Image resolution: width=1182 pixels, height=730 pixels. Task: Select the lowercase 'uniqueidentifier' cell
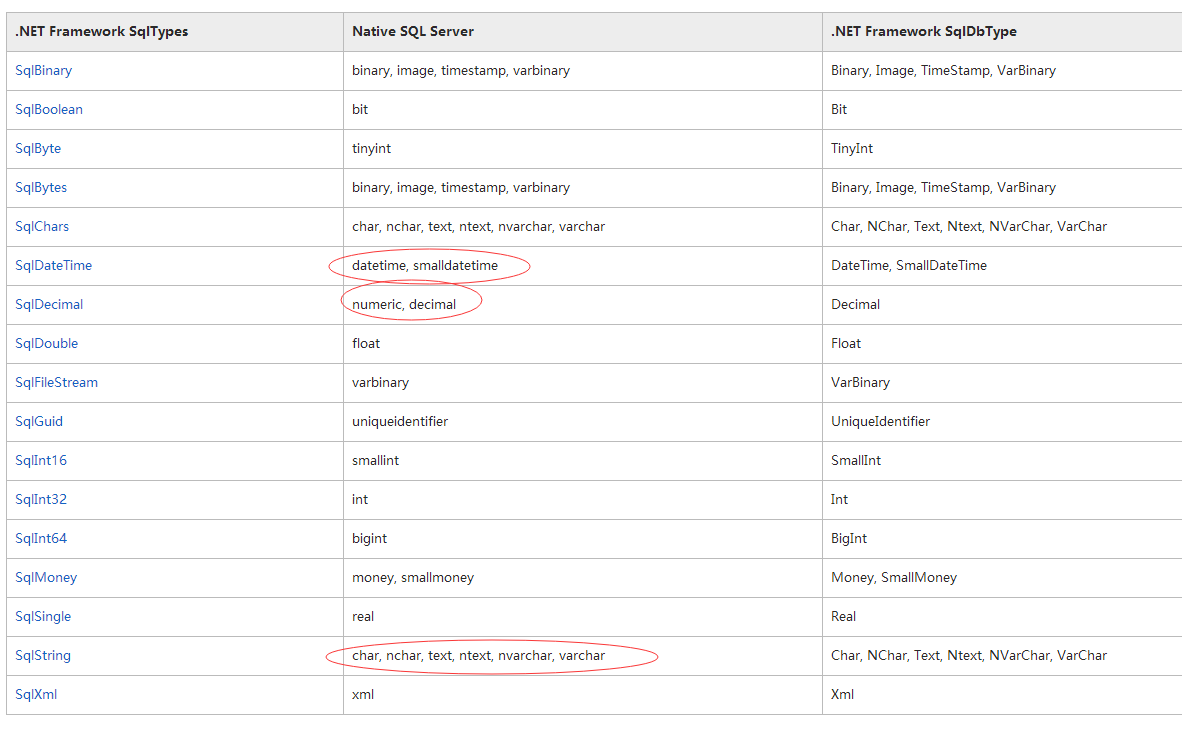point(400,422)
